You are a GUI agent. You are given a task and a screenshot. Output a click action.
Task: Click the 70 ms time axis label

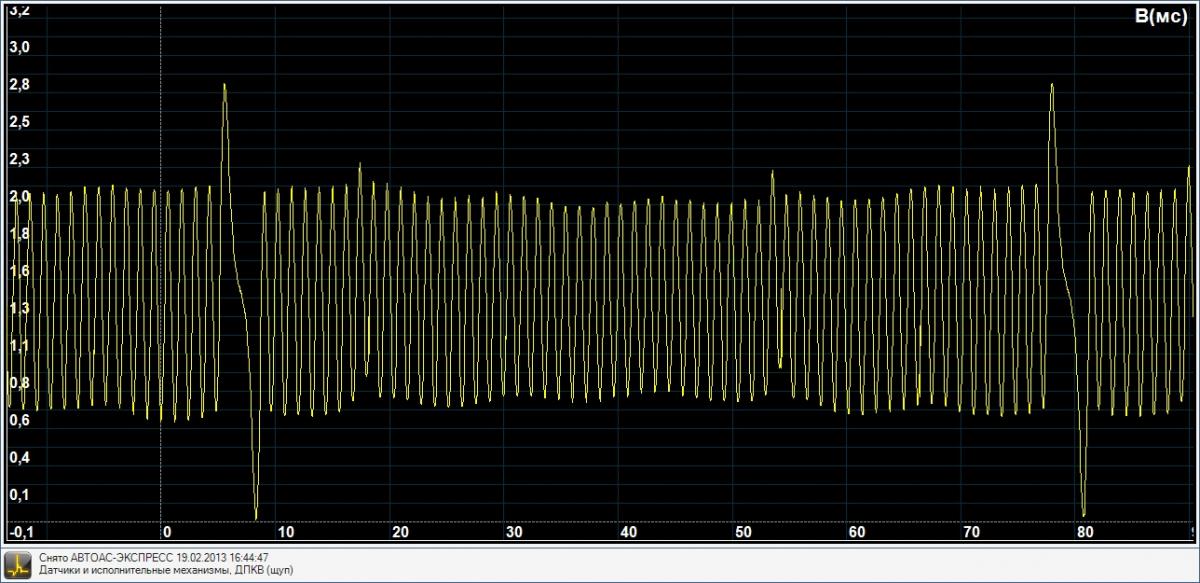970,532
